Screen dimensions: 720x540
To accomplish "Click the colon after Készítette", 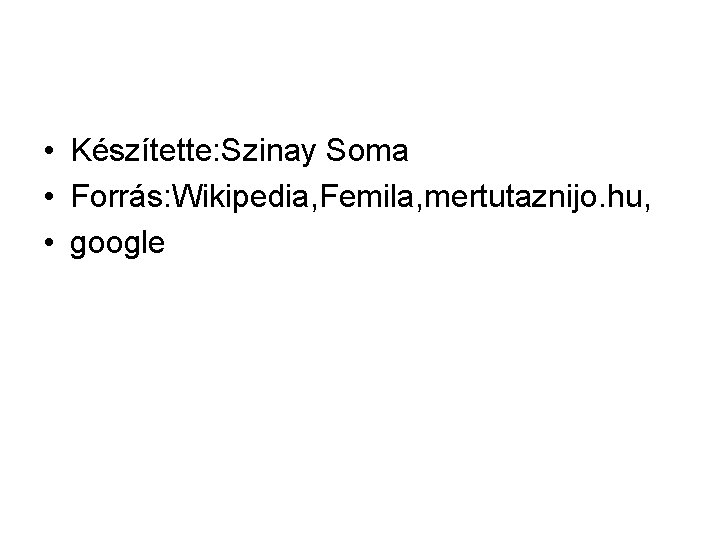I will coord(218,154).
